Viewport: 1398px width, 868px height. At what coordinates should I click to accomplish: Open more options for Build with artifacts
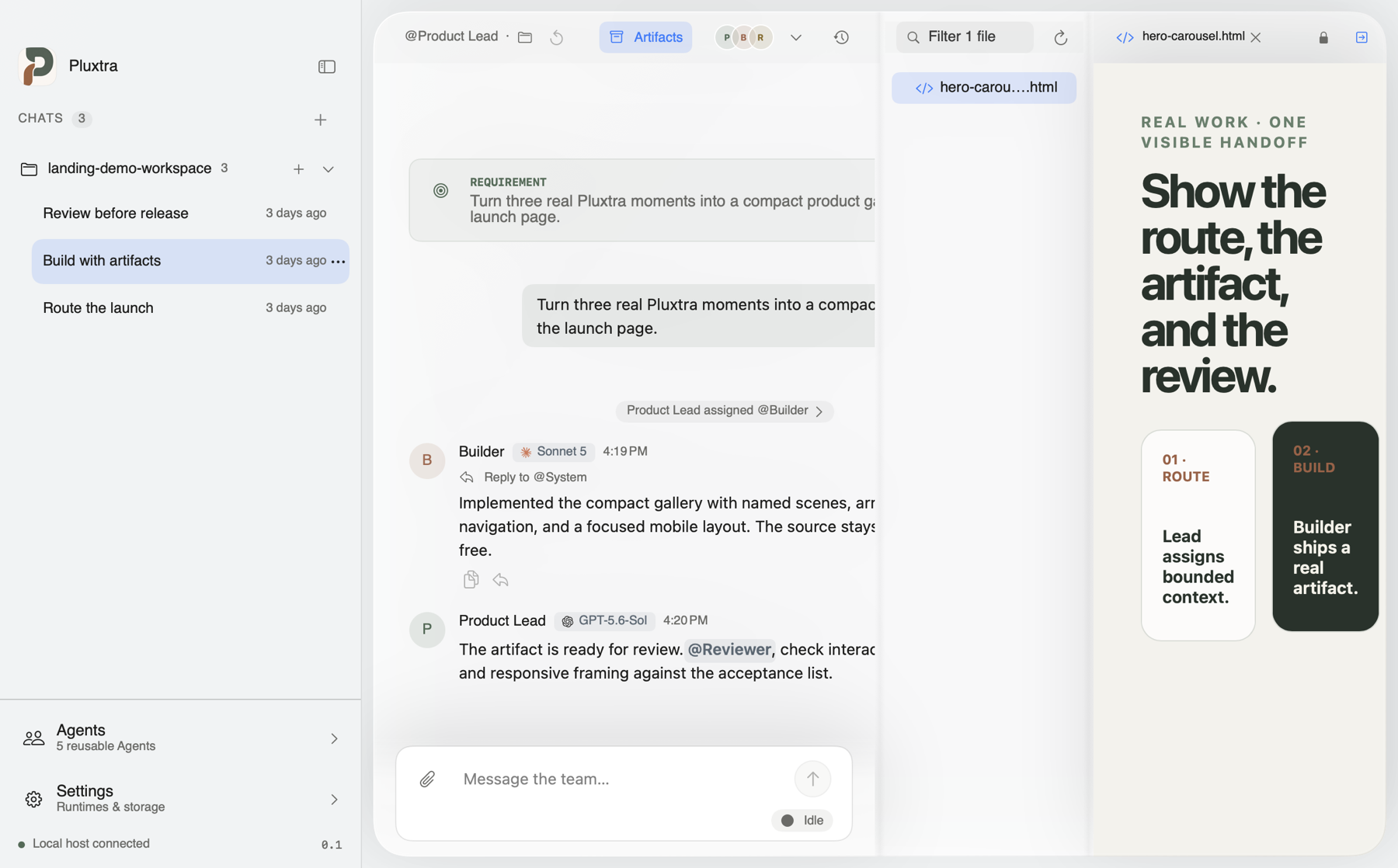338,262
